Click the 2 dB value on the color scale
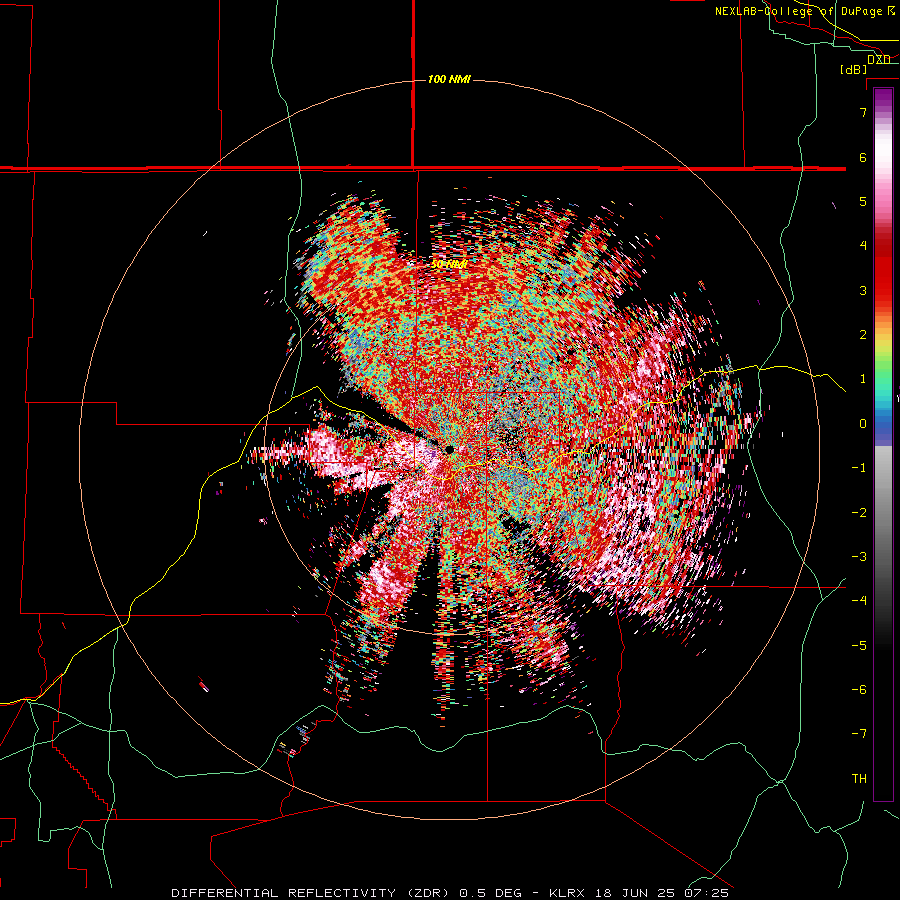 coord(863,335)
